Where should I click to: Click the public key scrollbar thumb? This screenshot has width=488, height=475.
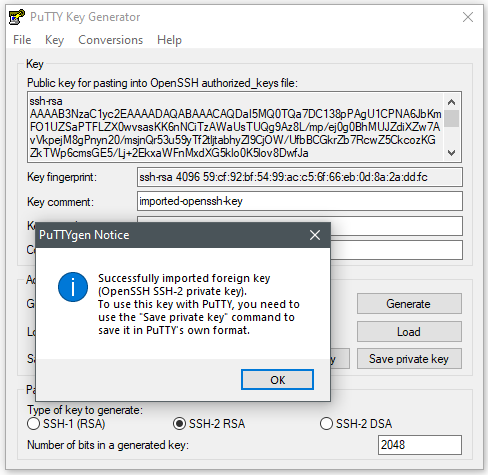coord(452,118)
